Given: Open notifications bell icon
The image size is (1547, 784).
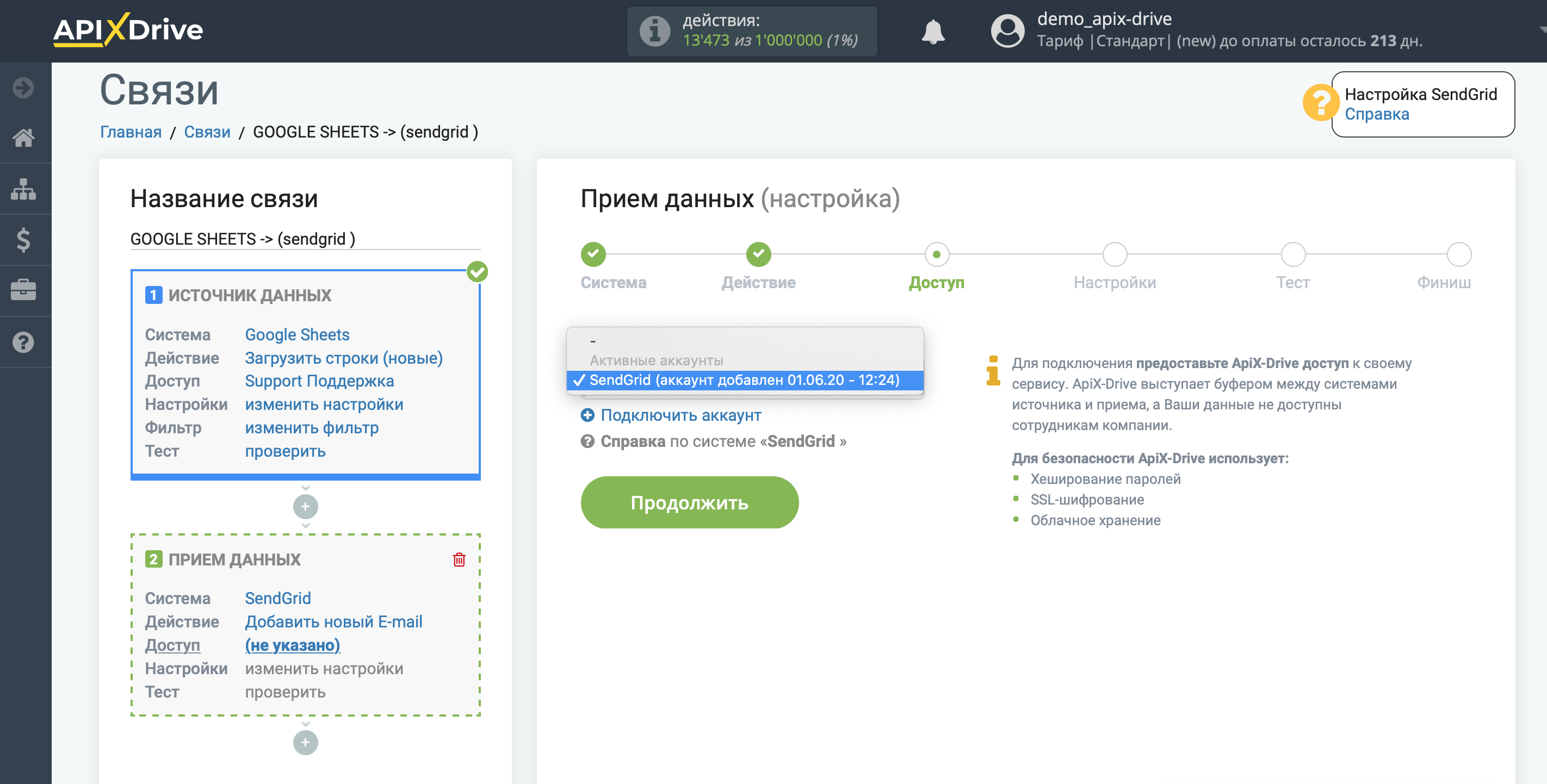Looking at the screenshot, I should 933,31.
